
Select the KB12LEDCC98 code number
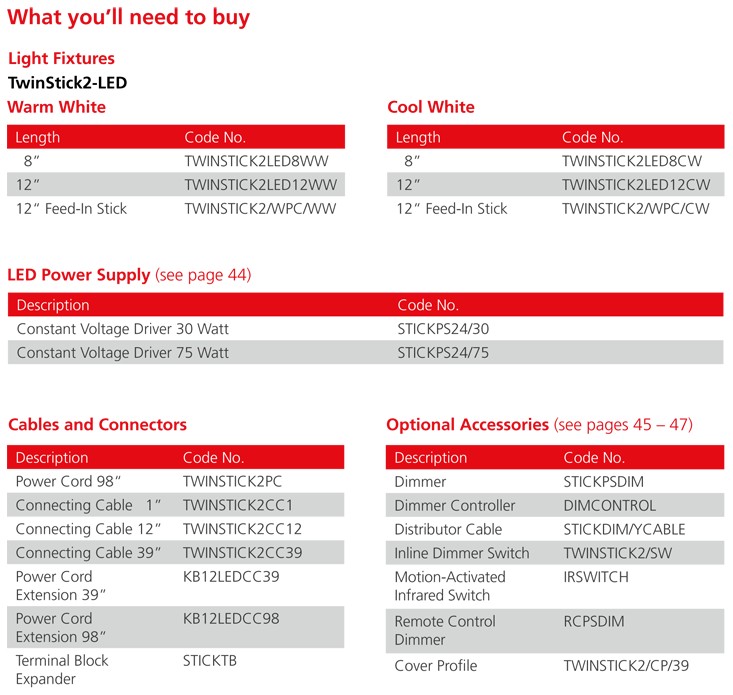point(231,619)
